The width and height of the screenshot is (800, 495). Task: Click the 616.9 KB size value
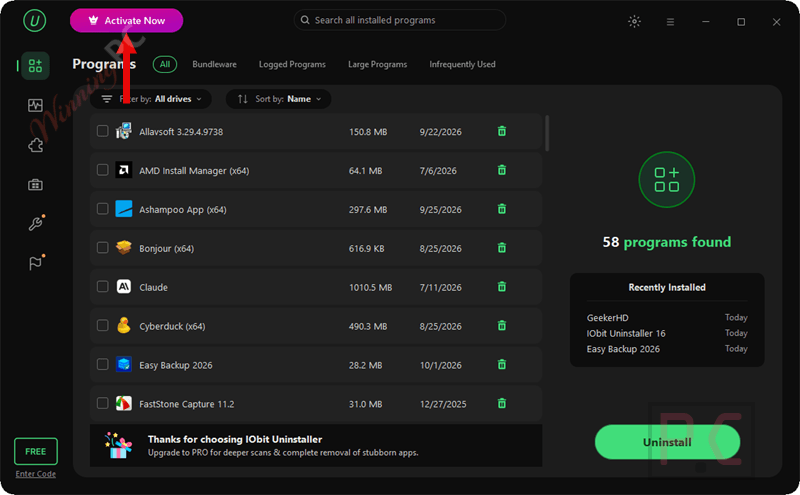pyautogui.click(x=366, y=249)
